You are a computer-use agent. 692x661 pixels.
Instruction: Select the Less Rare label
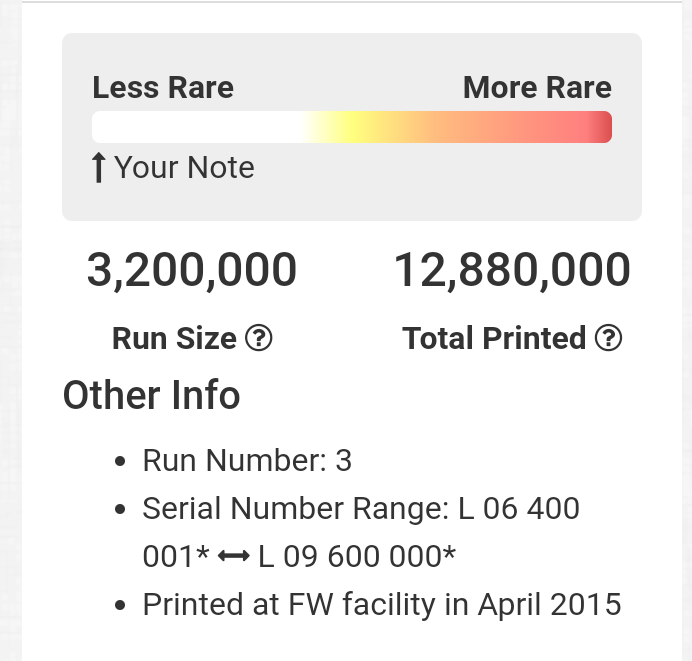click(163, 88)
